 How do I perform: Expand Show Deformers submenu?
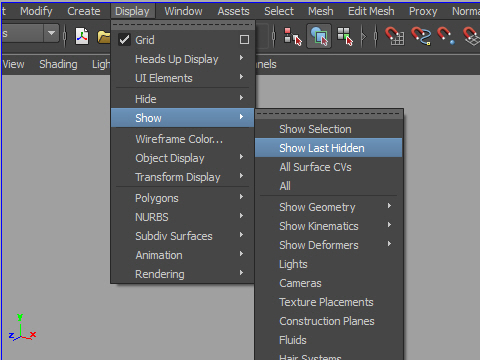click(x=329, y=245)
